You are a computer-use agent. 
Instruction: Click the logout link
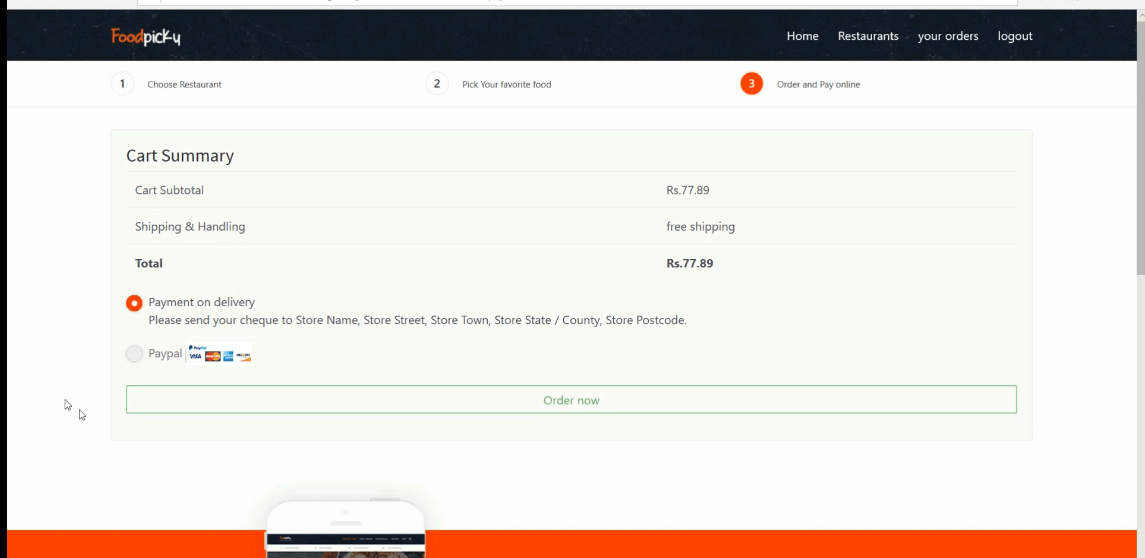point(1015,36)
